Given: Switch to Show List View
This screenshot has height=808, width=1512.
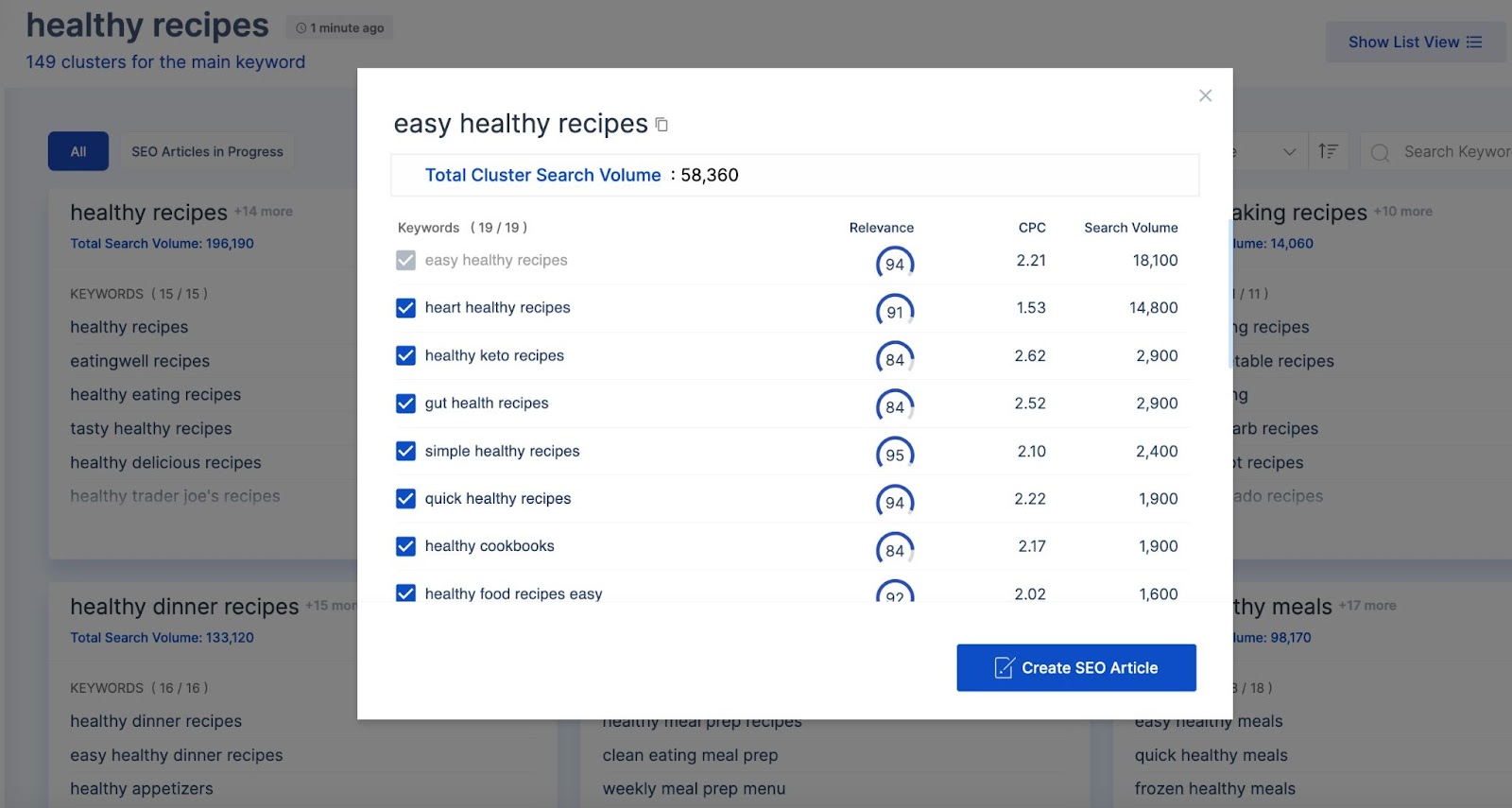Looking at the screenshot, I should point(1414,43).
